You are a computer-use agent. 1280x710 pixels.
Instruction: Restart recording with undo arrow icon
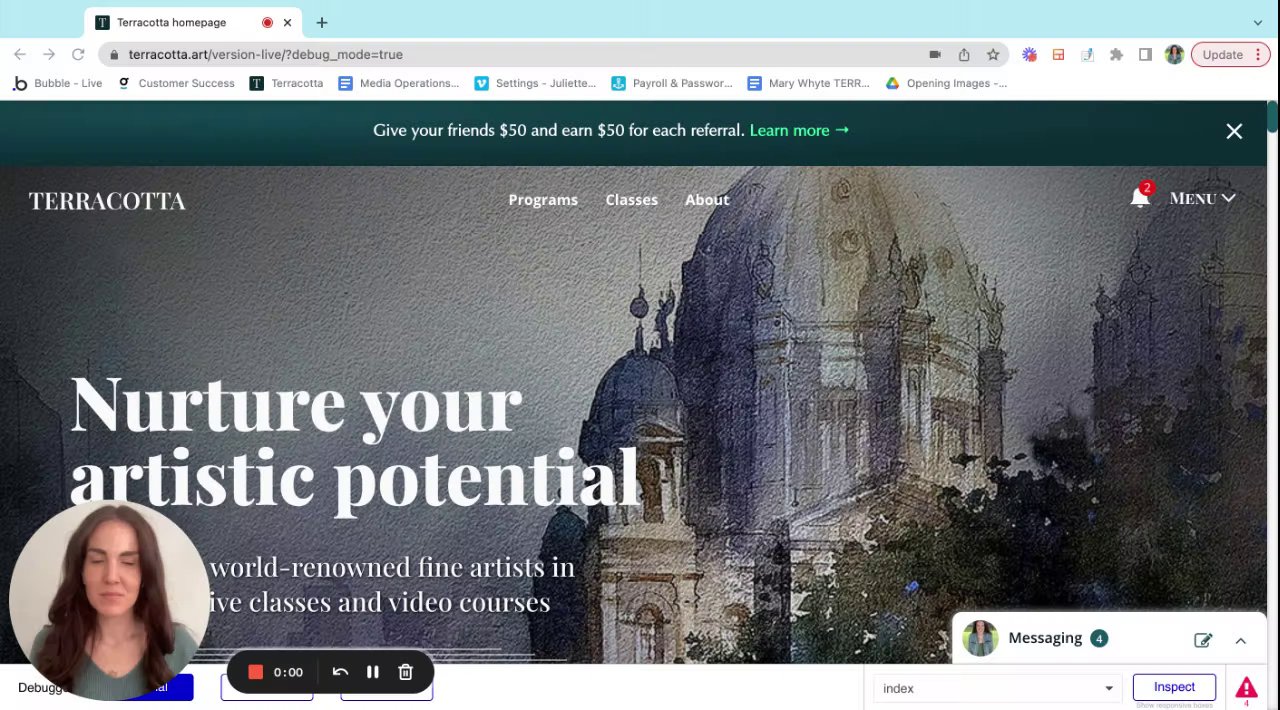pyautogui.click(x=340, y=672)
